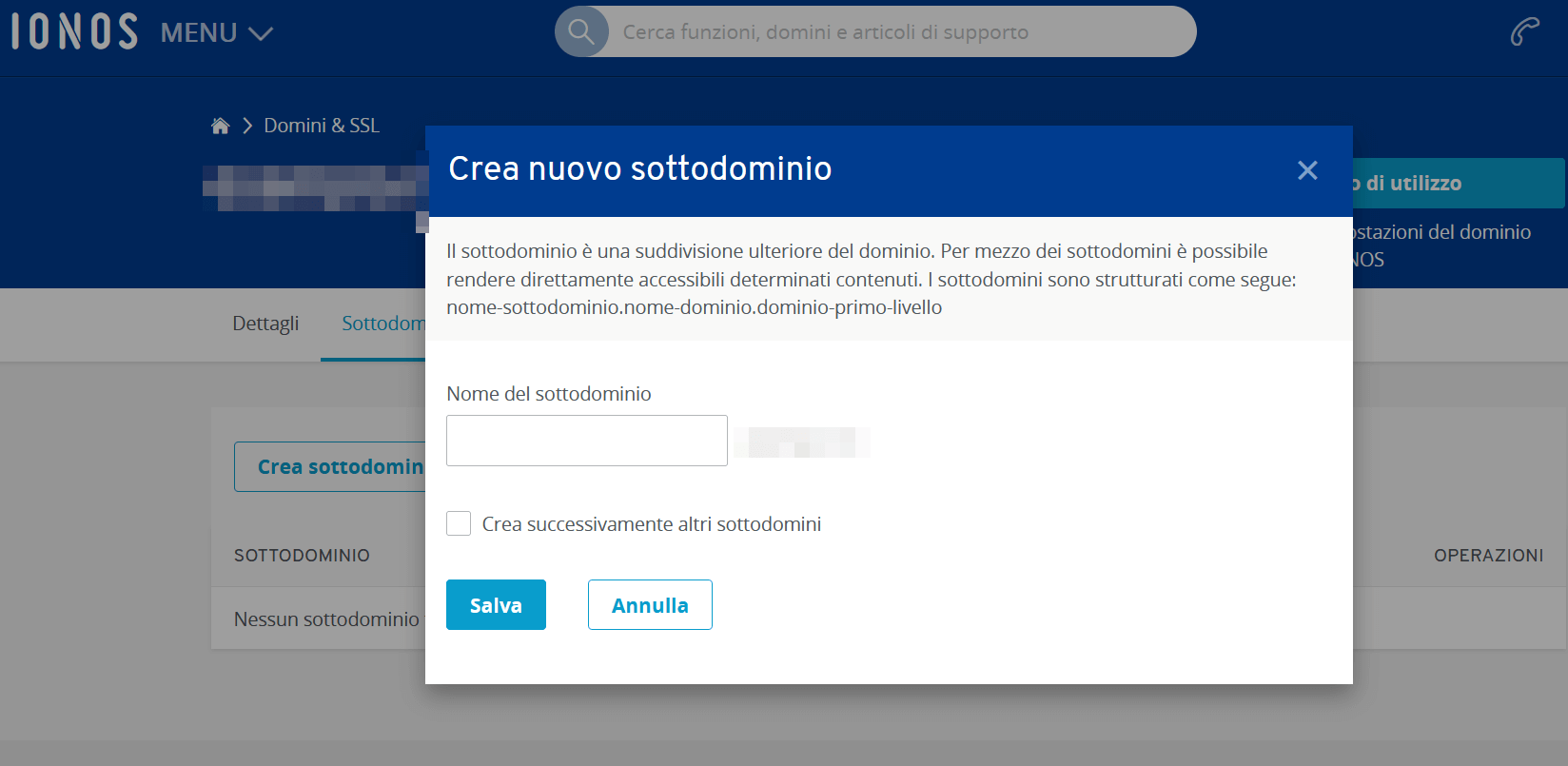Screen dimensions: 1568x766
Task: Click the phone contact icon
Action: point(1524,31)
